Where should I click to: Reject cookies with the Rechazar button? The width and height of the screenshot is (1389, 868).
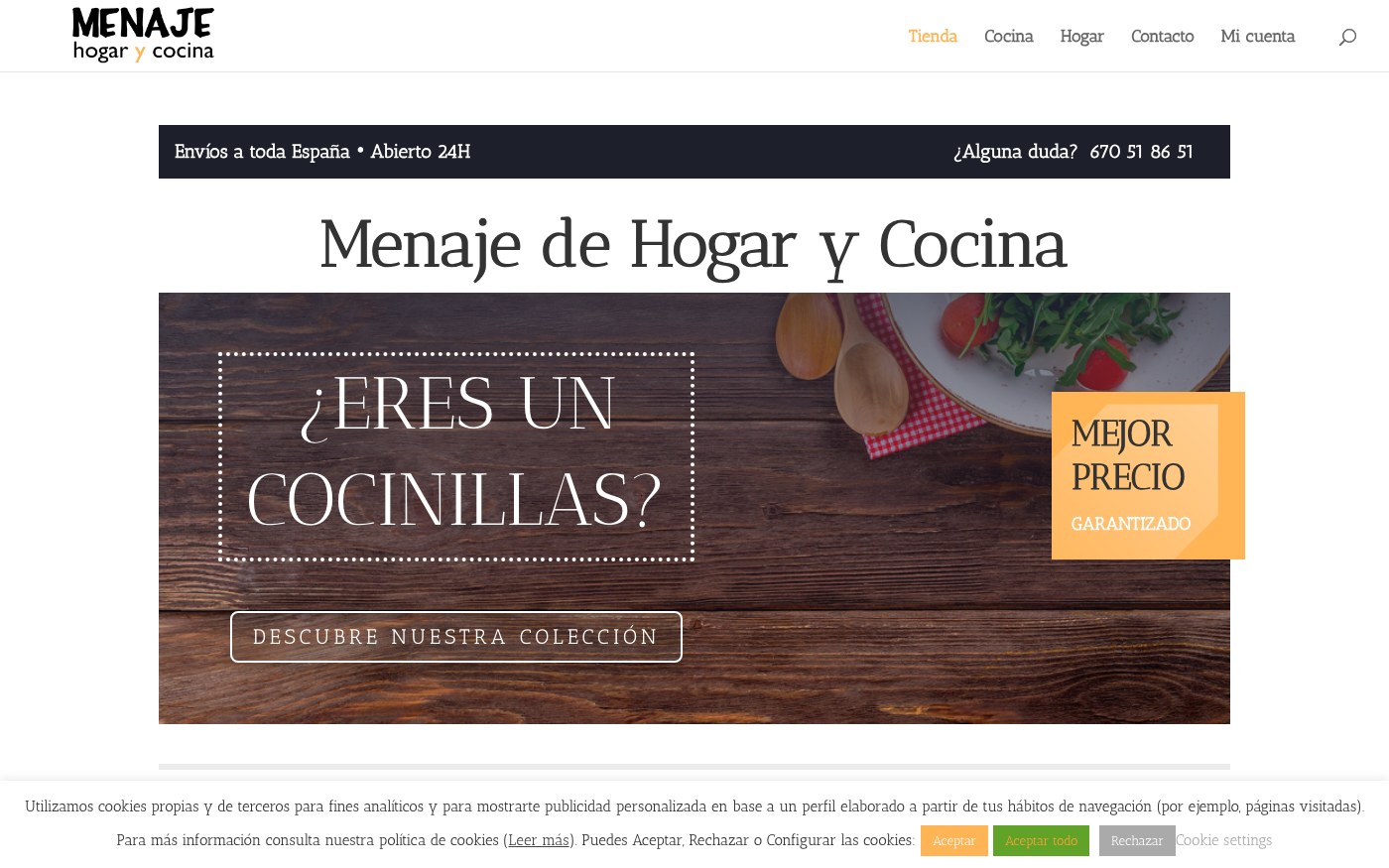[1137, 841]
